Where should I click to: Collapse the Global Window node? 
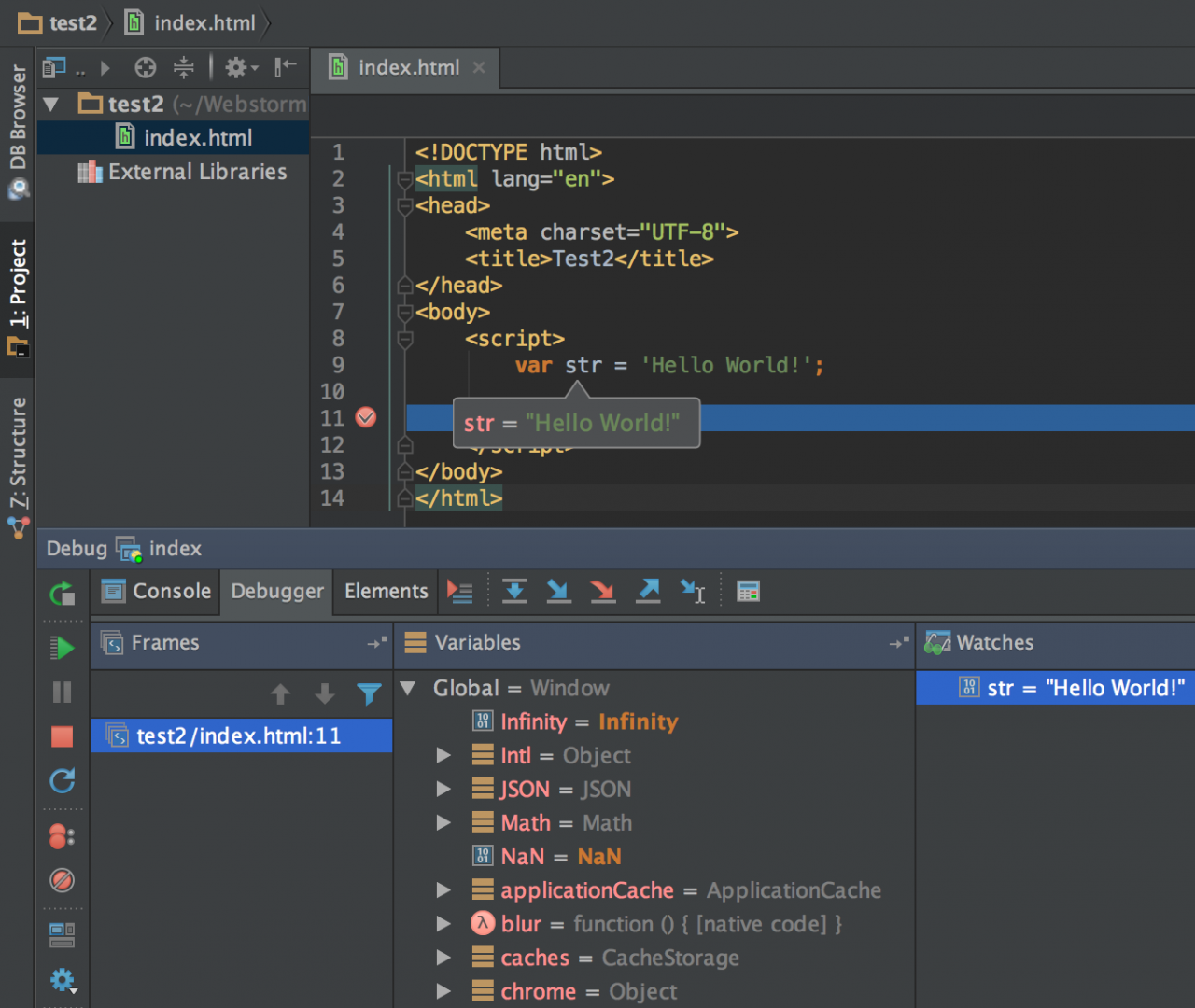408,688
